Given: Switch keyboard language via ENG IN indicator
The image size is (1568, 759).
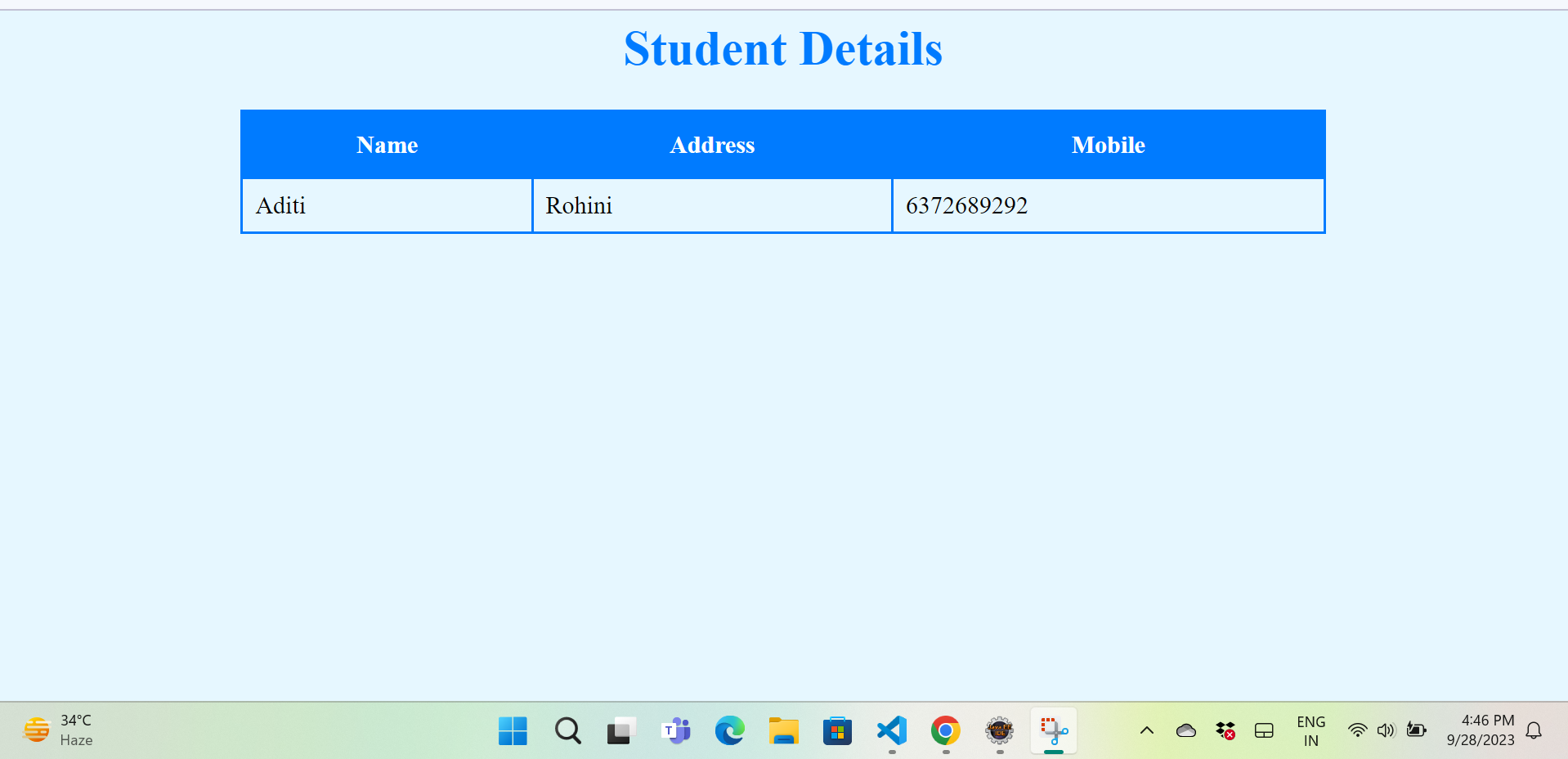Looking at the screenshot, I should 1310,730.
